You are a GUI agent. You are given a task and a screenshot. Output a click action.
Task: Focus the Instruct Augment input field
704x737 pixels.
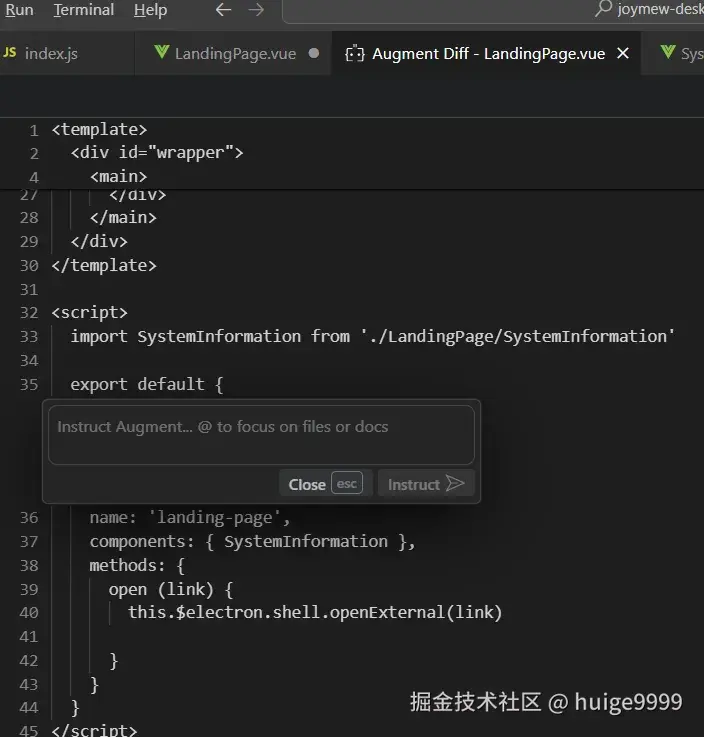pyautogui.click(x=261, y=435)
